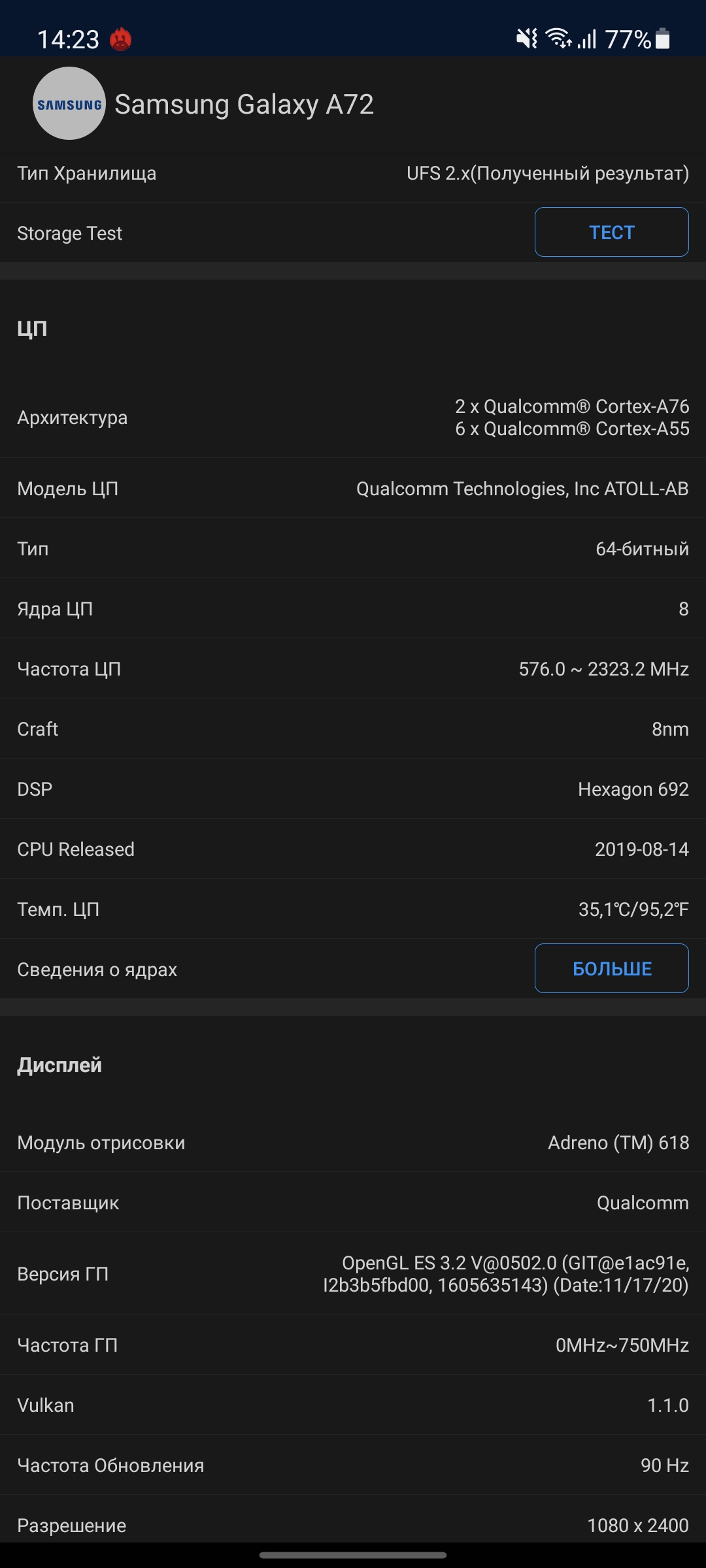Tap the Частота ЦП value
This screenshot has width=706, height=1568.
603,669
